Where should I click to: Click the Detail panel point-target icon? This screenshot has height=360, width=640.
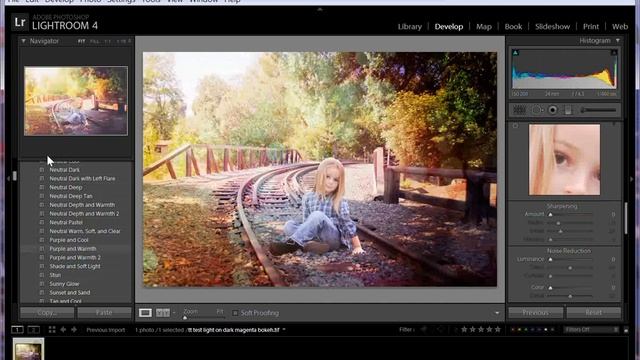coord(516,126)
